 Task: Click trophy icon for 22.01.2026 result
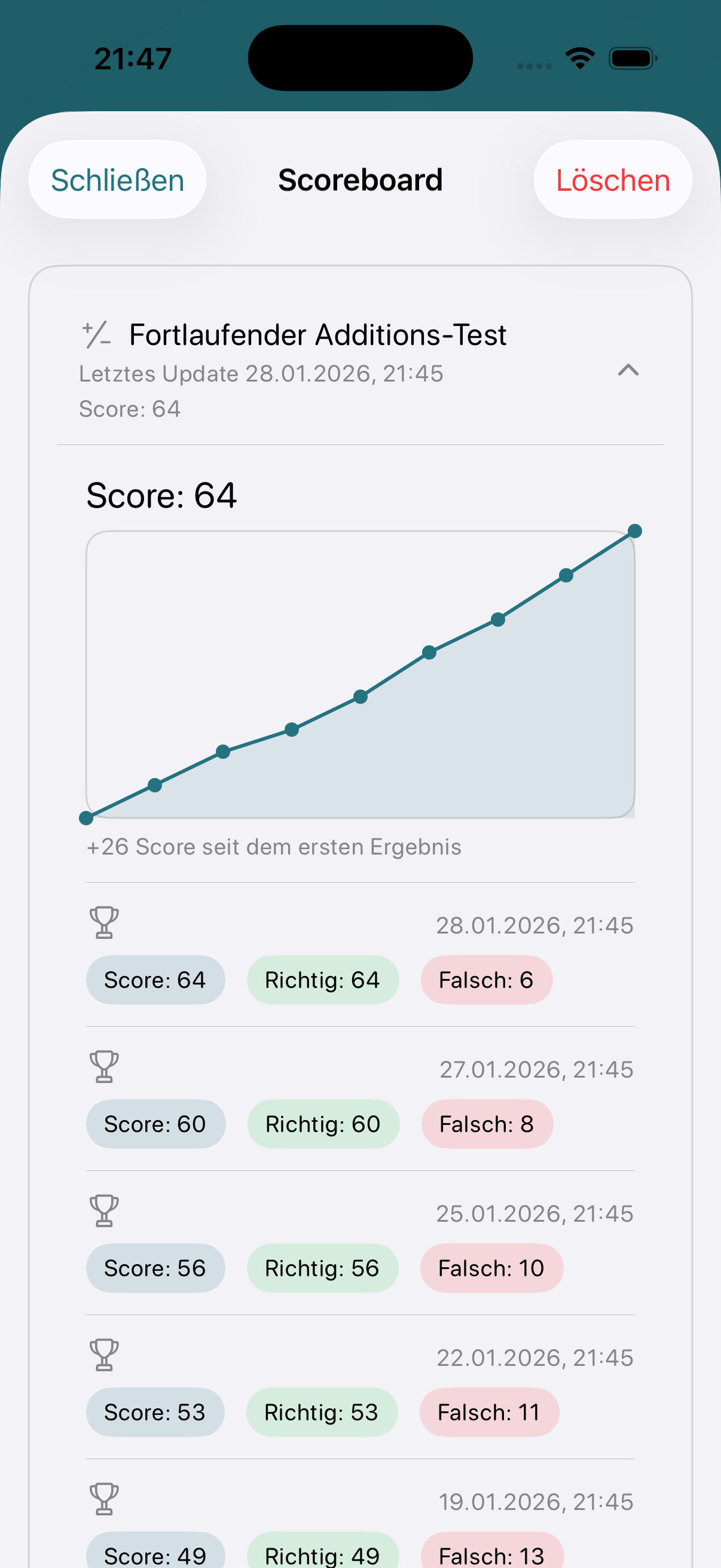pos(104,1355)
